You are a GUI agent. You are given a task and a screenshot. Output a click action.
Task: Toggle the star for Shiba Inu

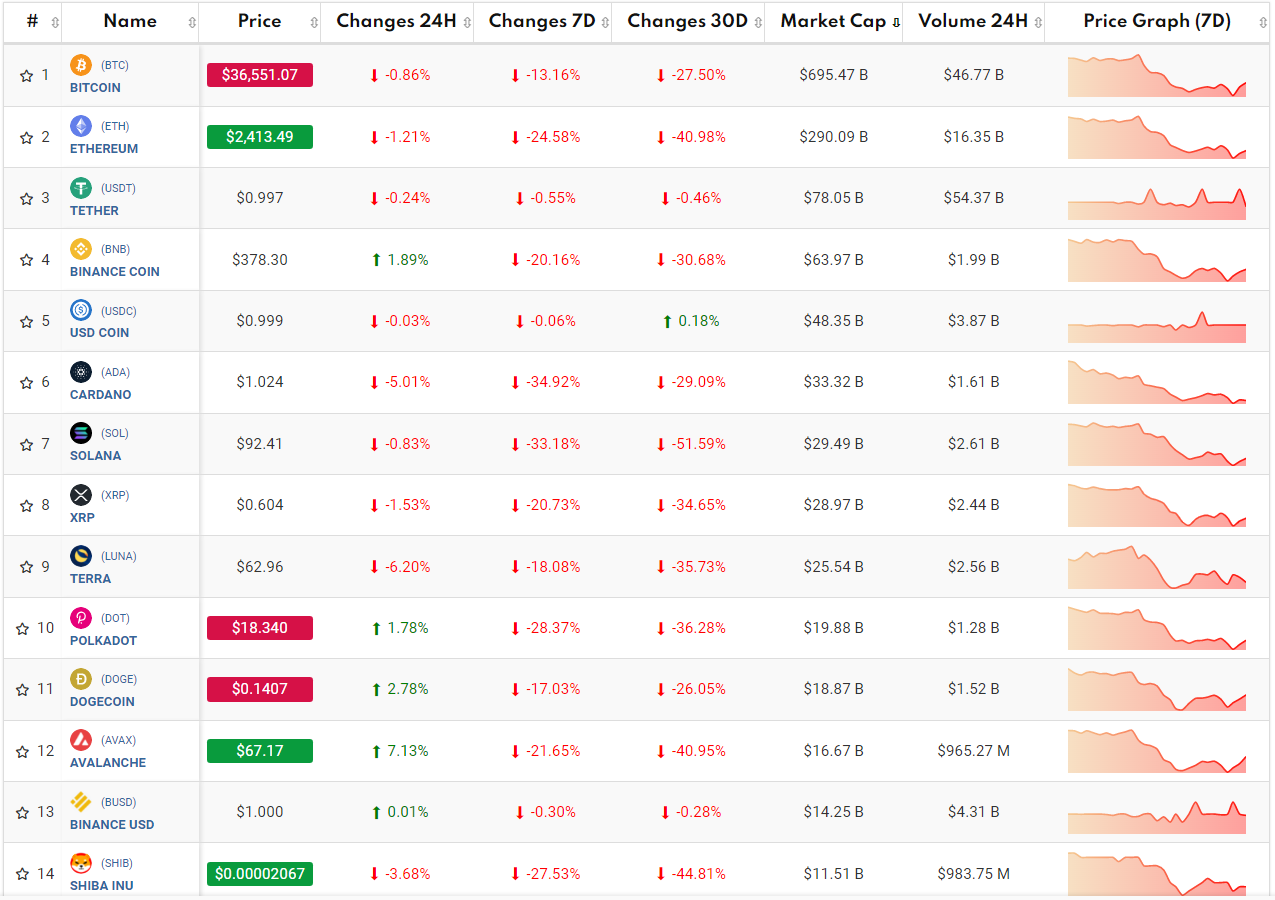22,875
